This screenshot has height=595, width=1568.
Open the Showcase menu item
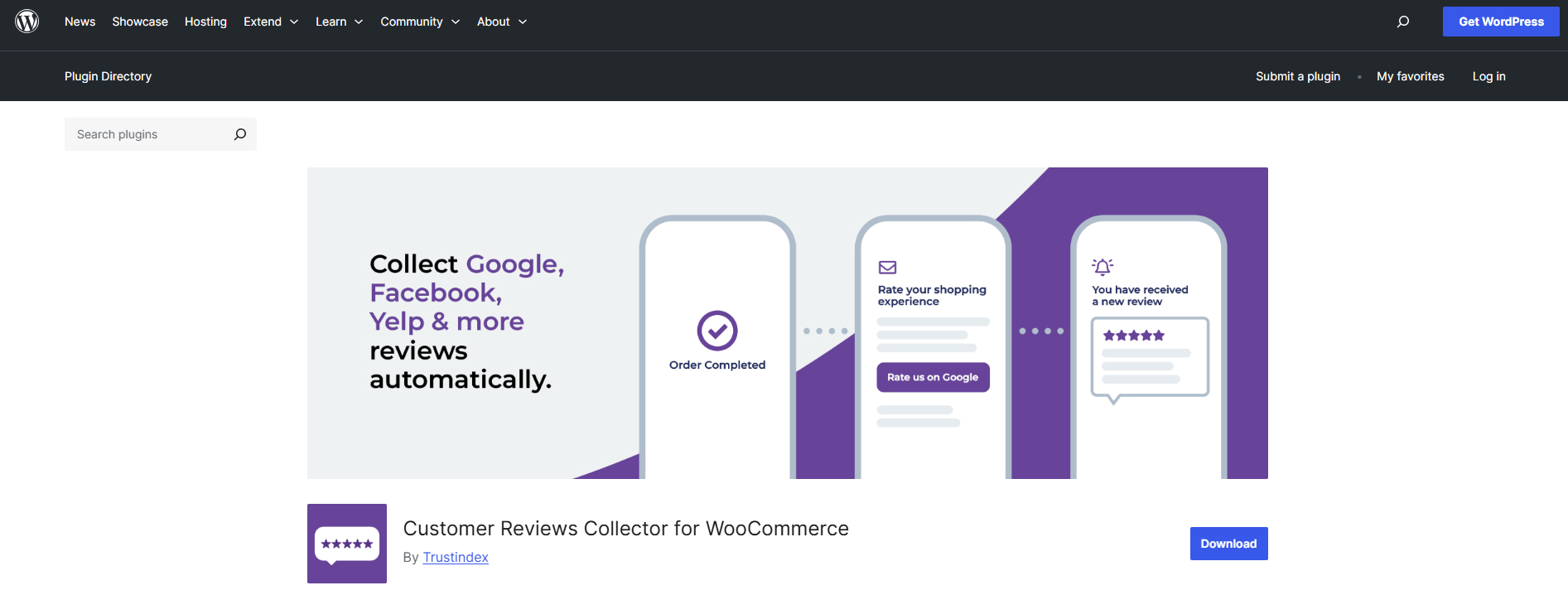[x=140, y=22]
